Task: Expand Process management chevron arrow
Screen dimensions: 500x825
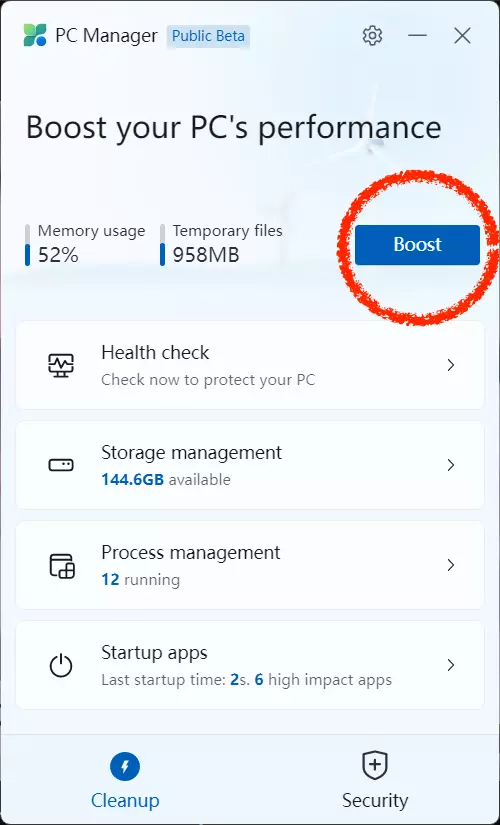Action: [451, 565]
